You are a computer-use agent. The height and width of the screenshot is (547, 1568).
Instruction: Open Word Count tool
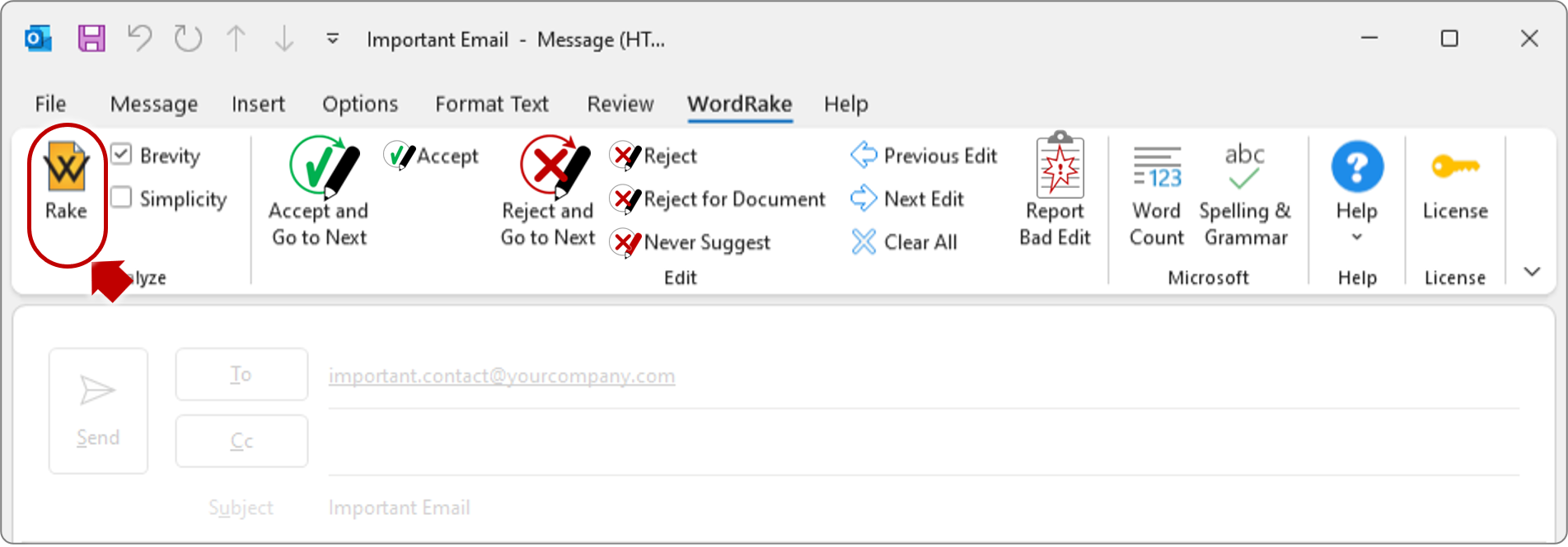point(1157,196)
